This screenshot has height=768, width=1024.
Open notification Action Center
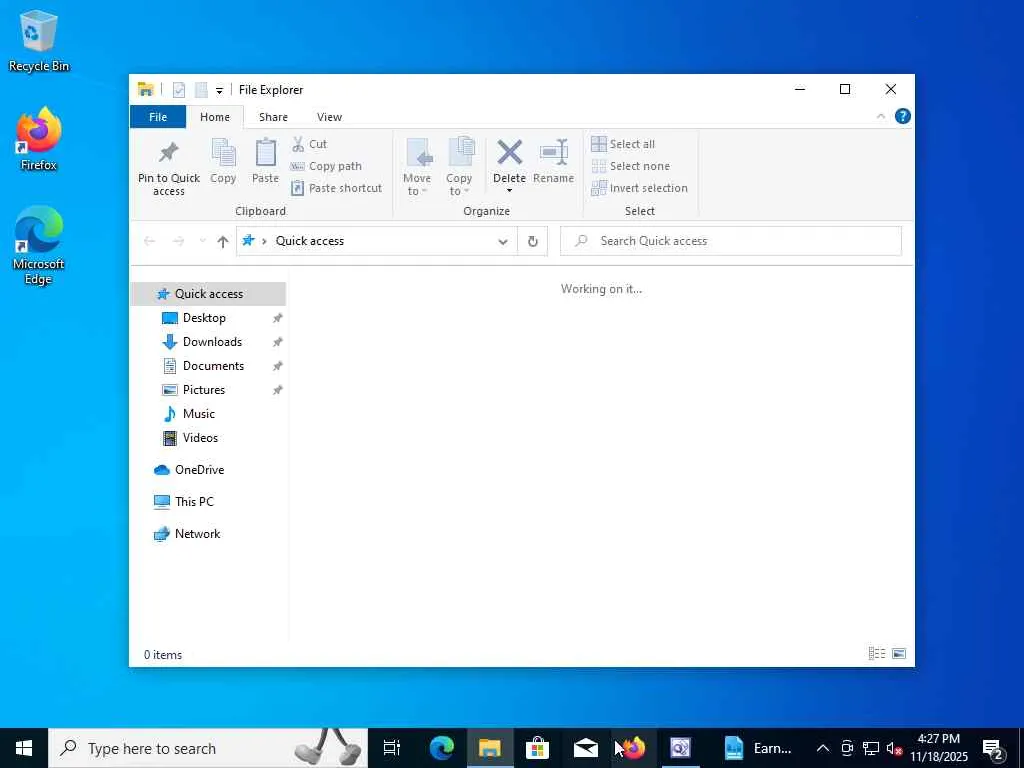(x=993, y=748)
